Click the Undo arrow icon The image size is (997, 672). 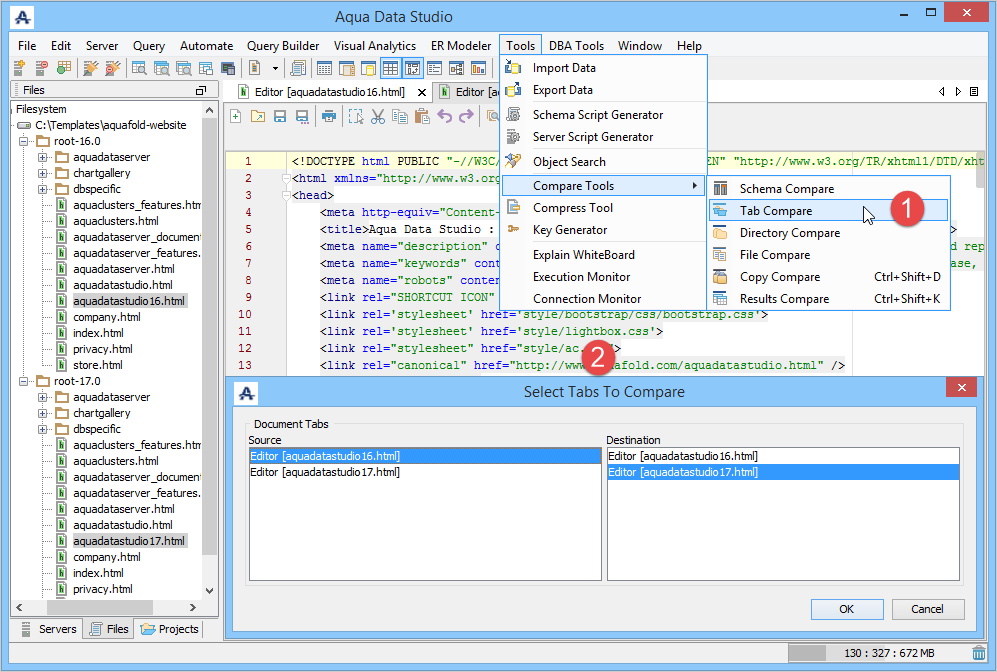[x=445, y=117]
